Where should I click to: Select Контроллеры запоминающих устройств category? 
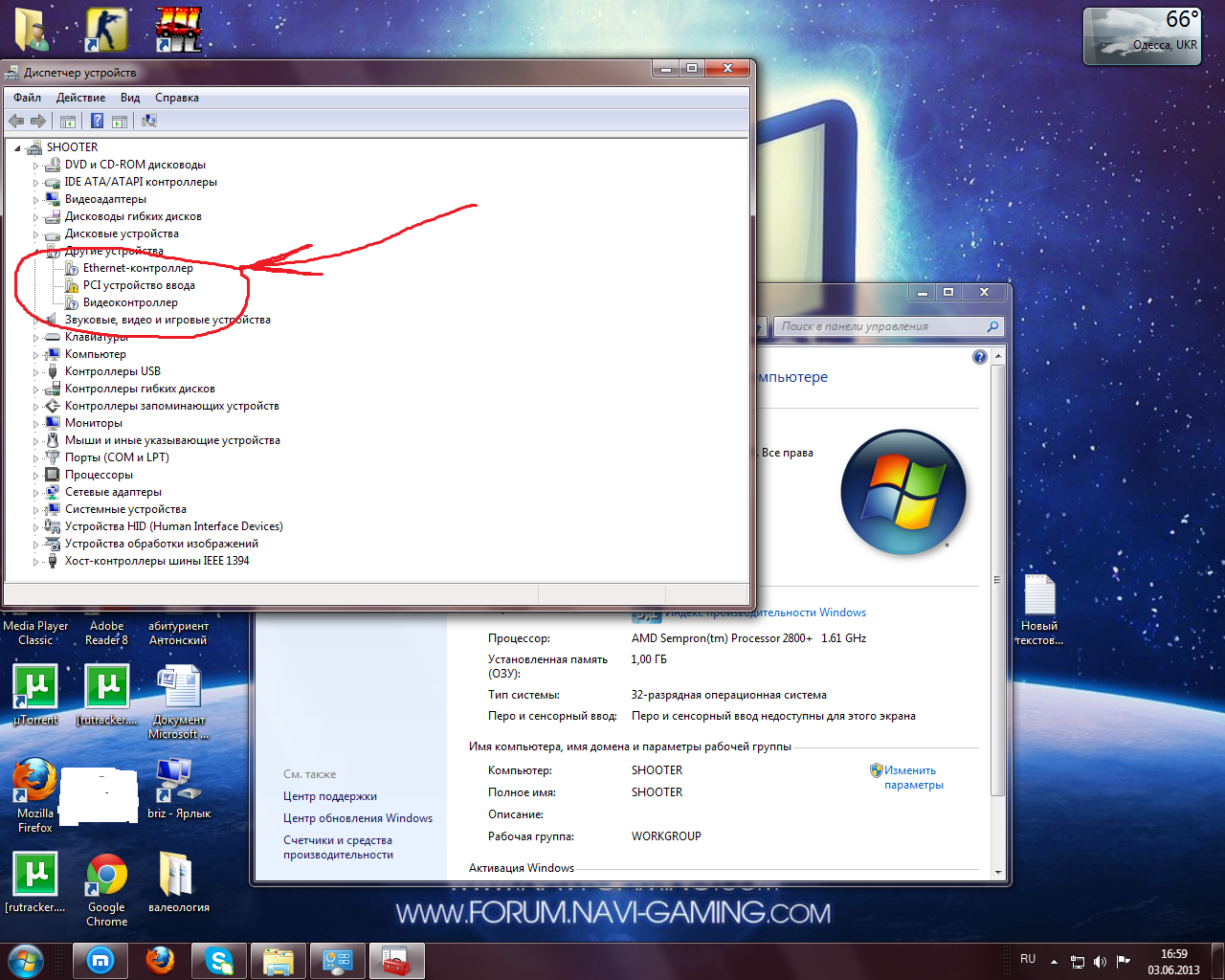coord(172,406)
